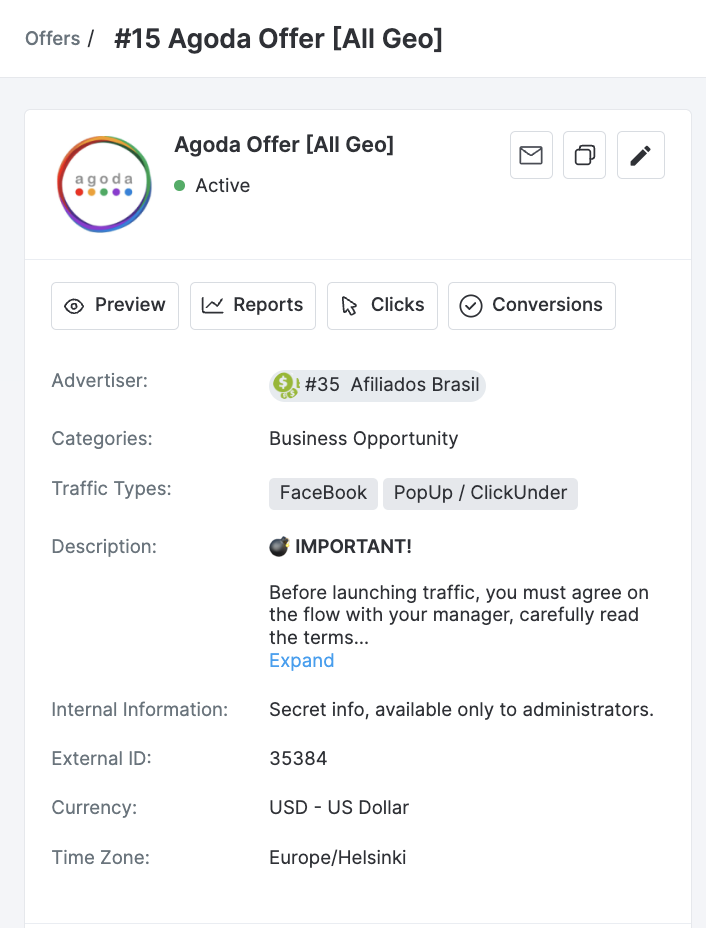The height and width of the screenshot is (928, 706).
Task: Click the Business Opportunity category text
Action: 363,439
